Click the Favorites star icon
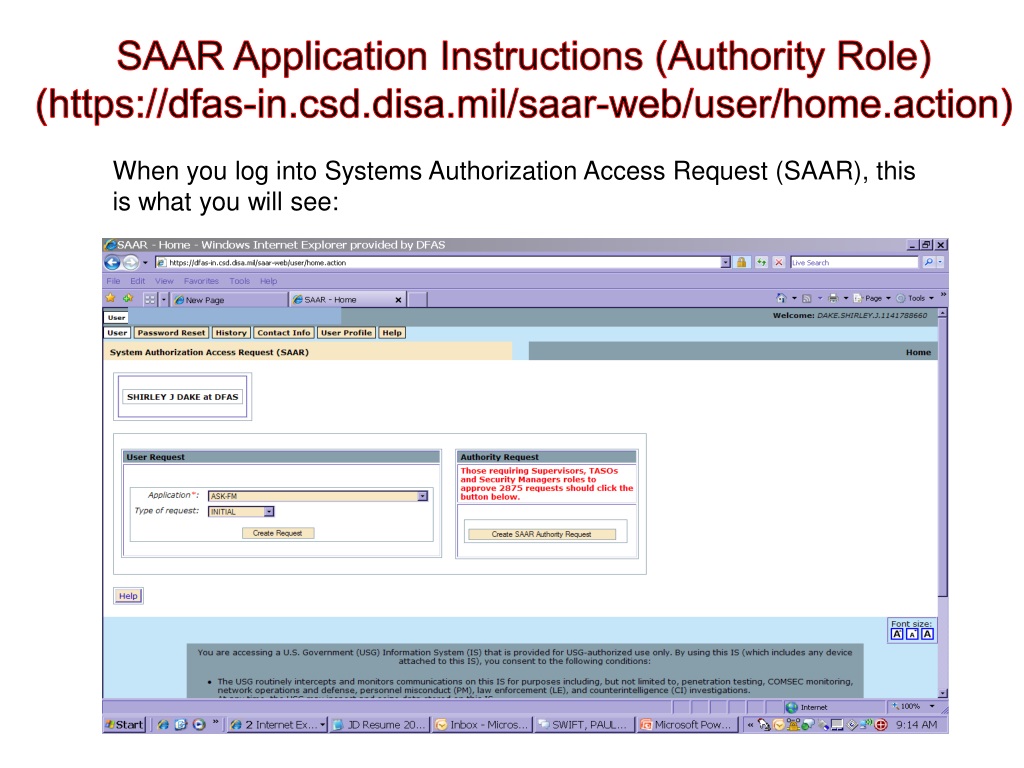The height and width of the screenshot is (768, 1024). tap(110, 298)
